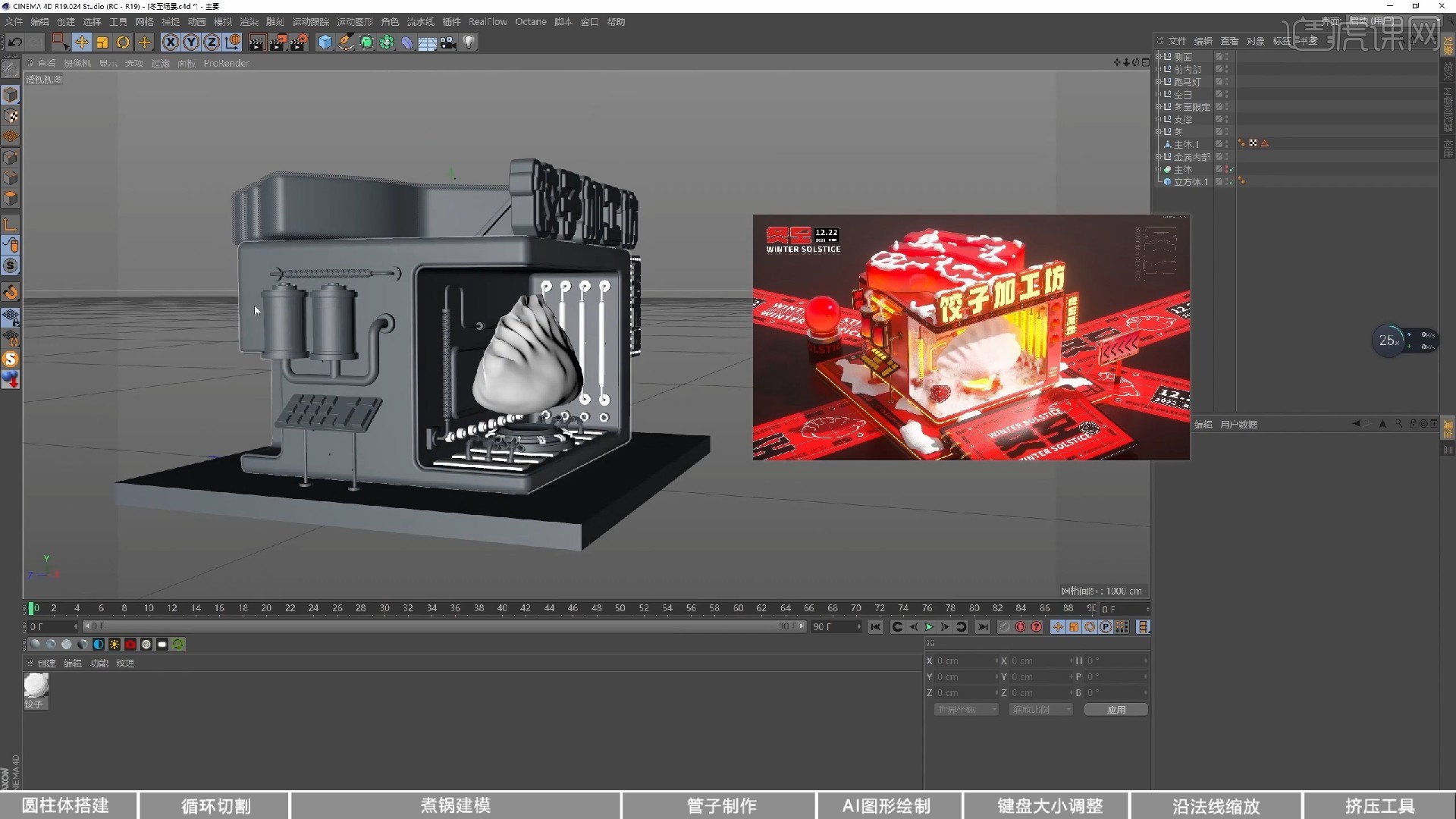Add a Cube primitive from the toolbar

[325, 42]
